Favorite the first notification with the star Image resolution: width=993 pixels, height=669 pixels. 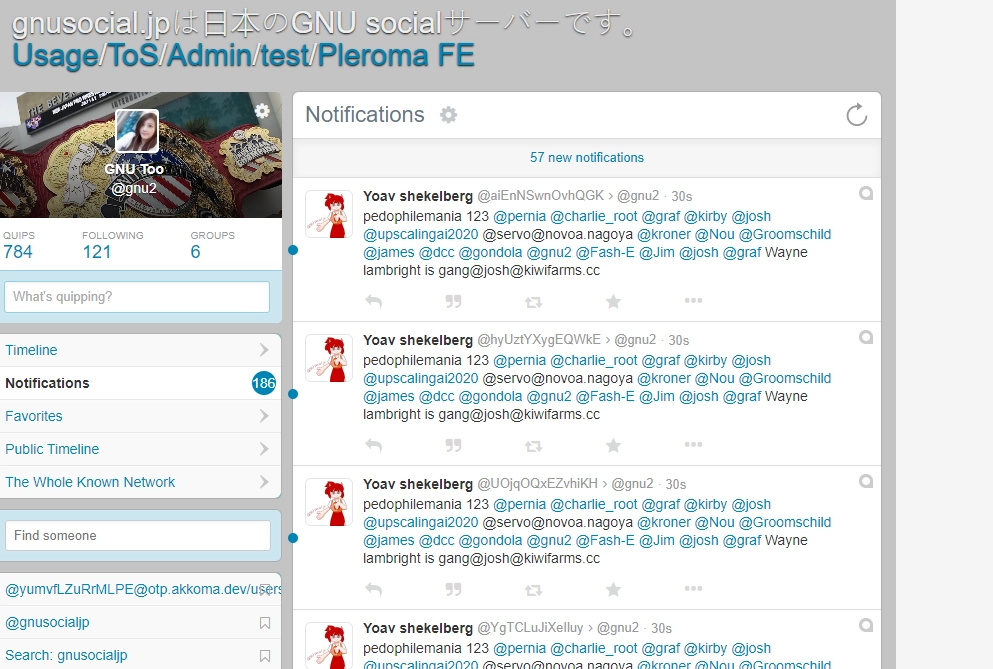coord(613,301)
